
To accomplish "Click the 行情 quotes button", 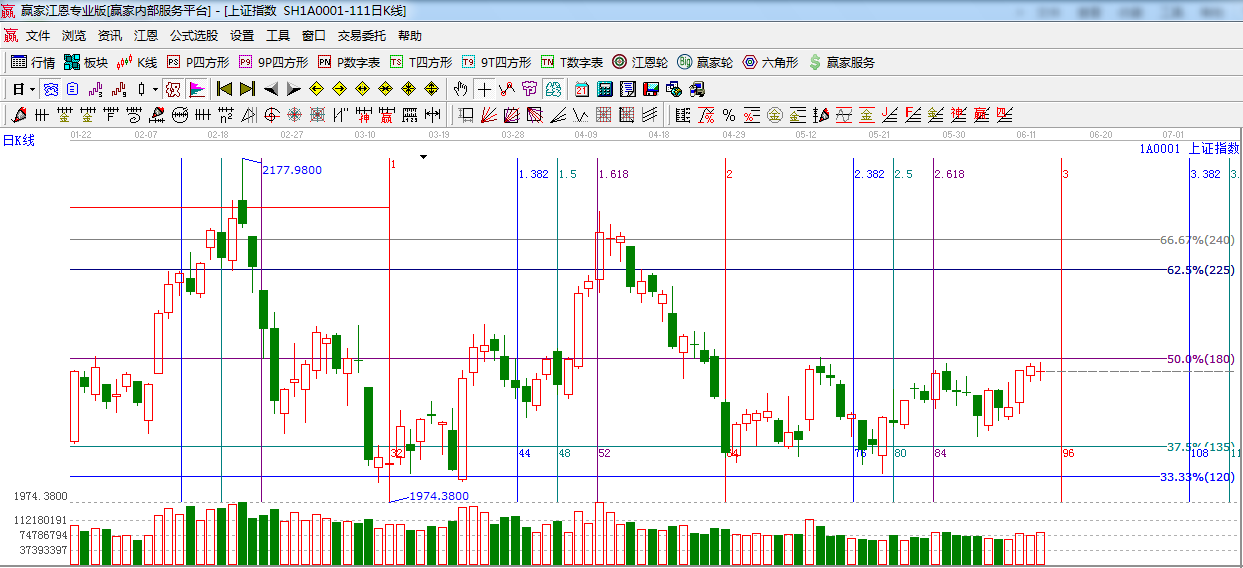I will tap(33, 62).
